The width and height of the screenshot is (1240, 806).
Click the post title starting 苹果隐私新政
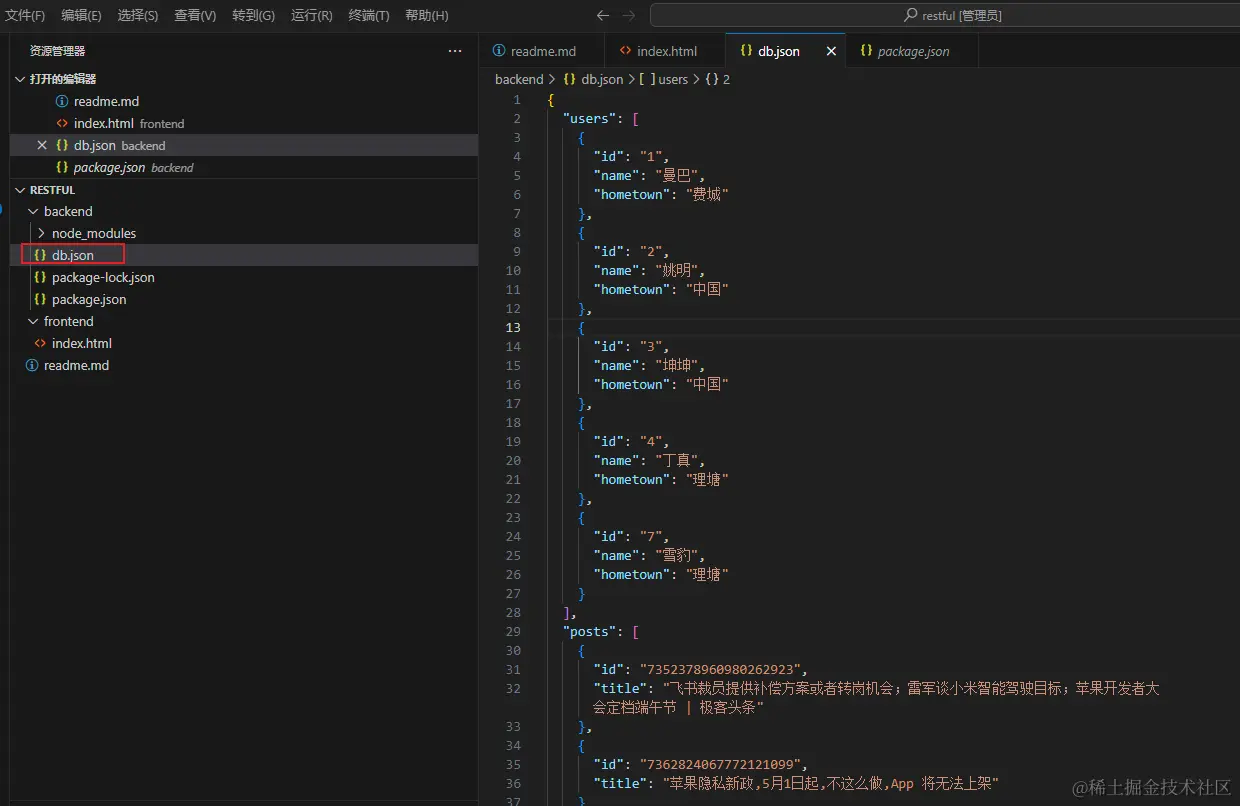coord(831,784)
